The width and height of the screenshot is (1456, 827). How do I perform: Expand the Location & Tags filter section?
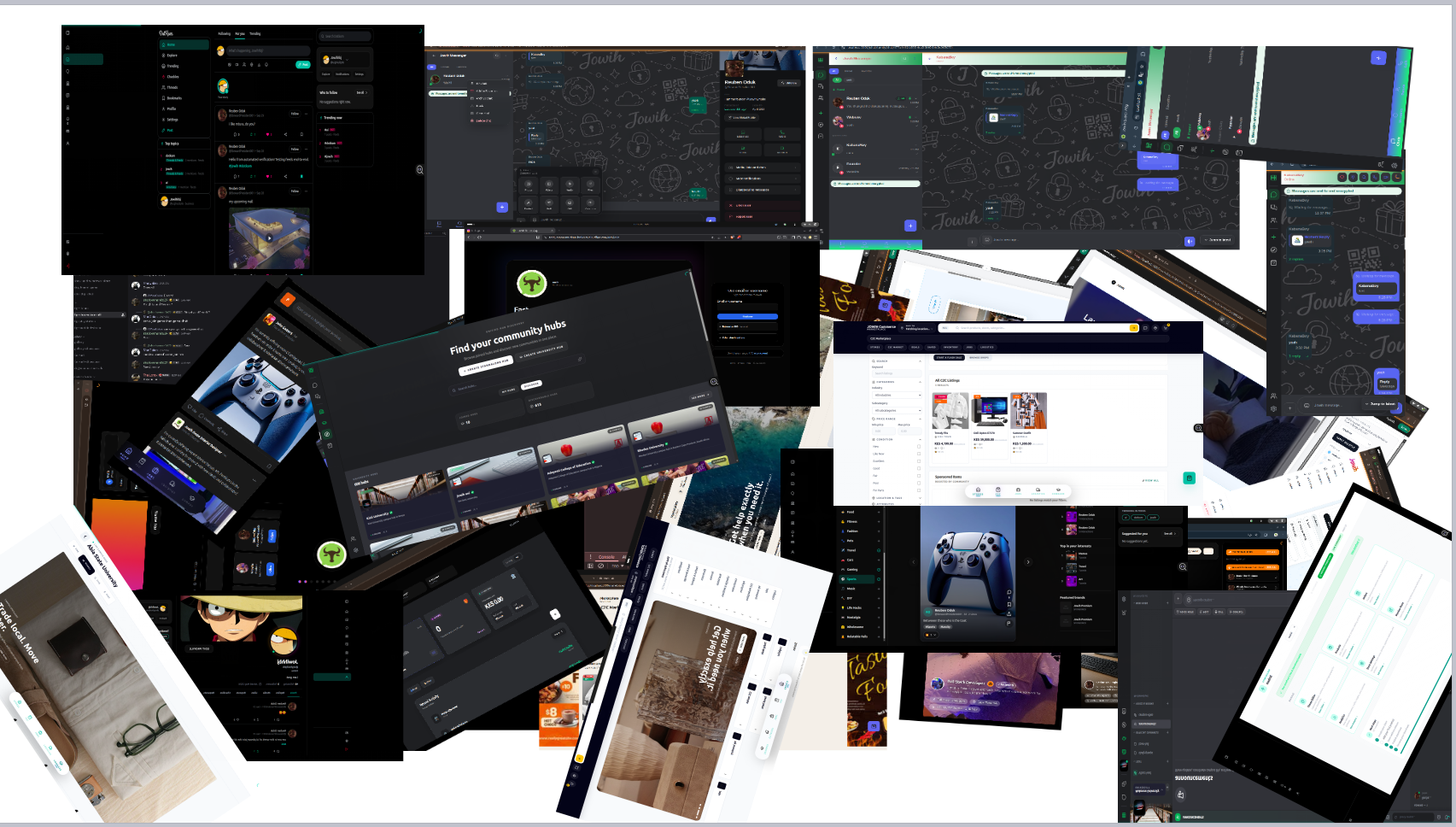coord(920,498)
